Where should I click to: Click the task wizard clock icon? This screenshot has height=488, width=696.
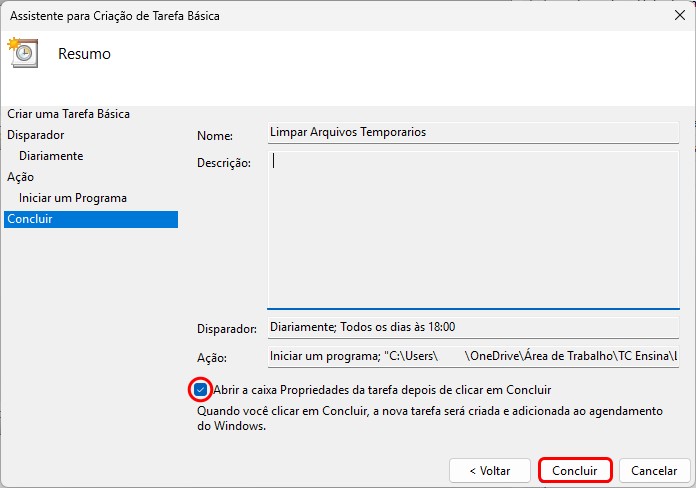coord(22,53)
